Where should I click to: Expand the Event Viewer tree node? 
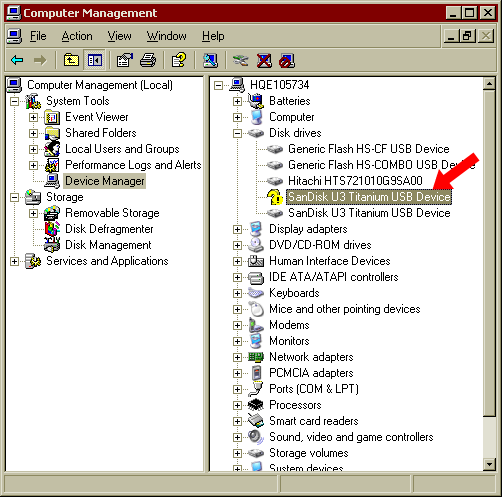click(x=33, y=117)
